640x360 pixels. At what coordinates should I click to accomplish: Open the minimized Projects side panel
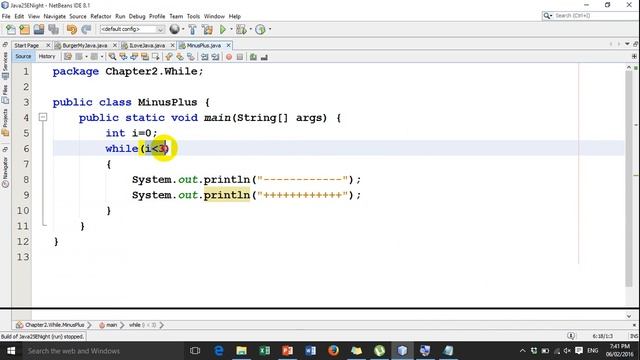(x=5, y=122)
